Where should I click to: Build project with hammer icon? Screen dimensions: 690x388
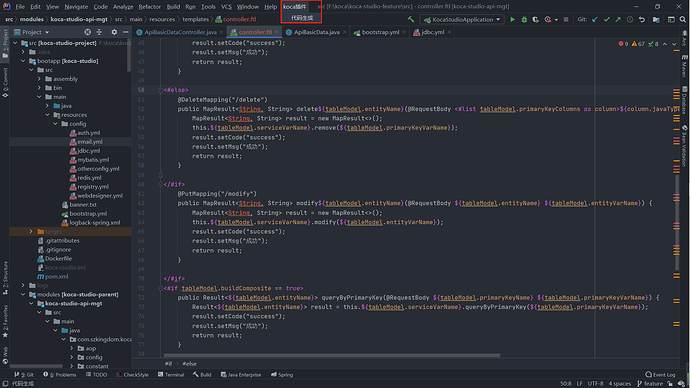(411, 19)
